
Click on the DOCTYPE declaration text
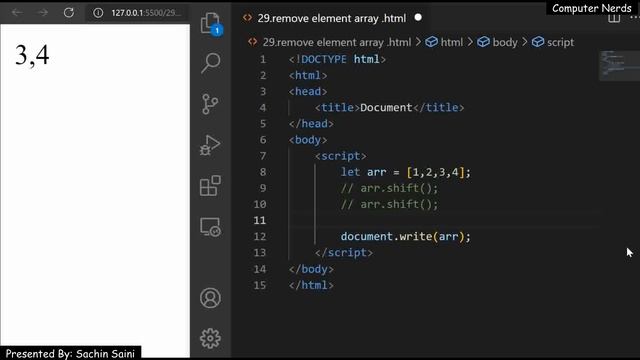[337, 59]
